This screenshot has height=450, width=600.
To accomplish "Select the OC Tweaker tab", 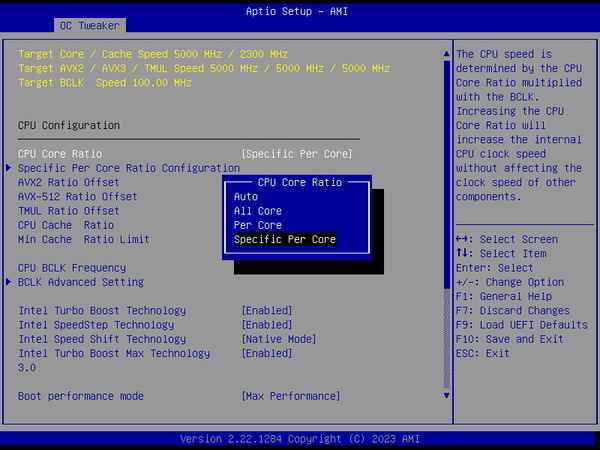I will (90, 26).
